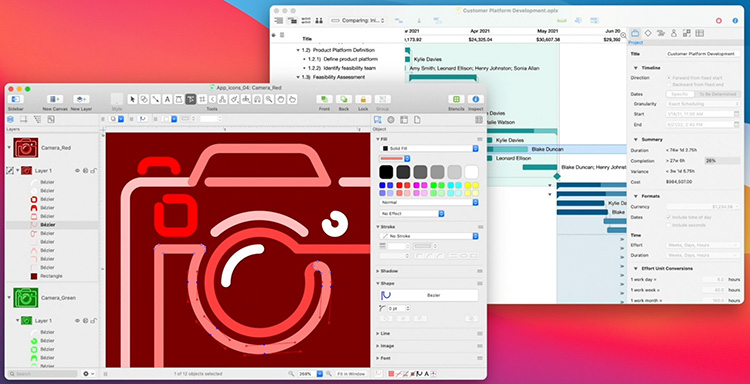Click the Lock toolbar icon

click(x=363, y=99)
